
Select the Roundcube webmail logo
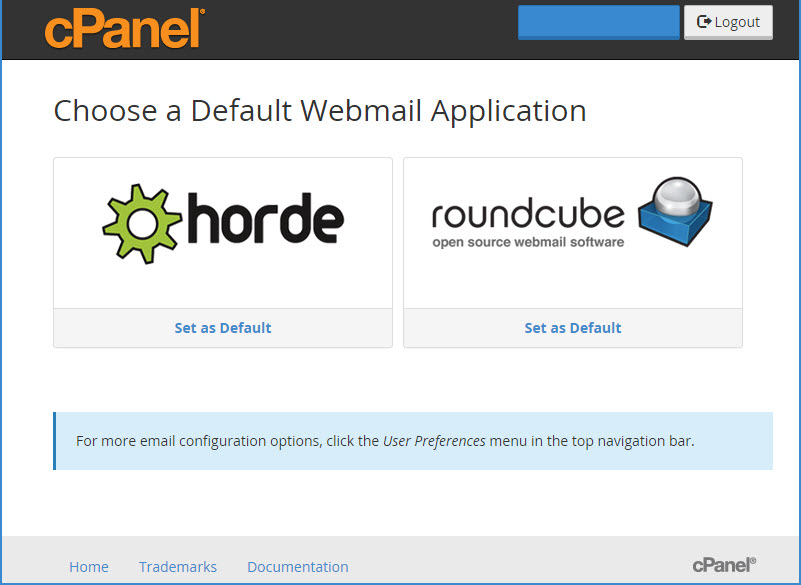pyautogui.click(x=572, y=213)
